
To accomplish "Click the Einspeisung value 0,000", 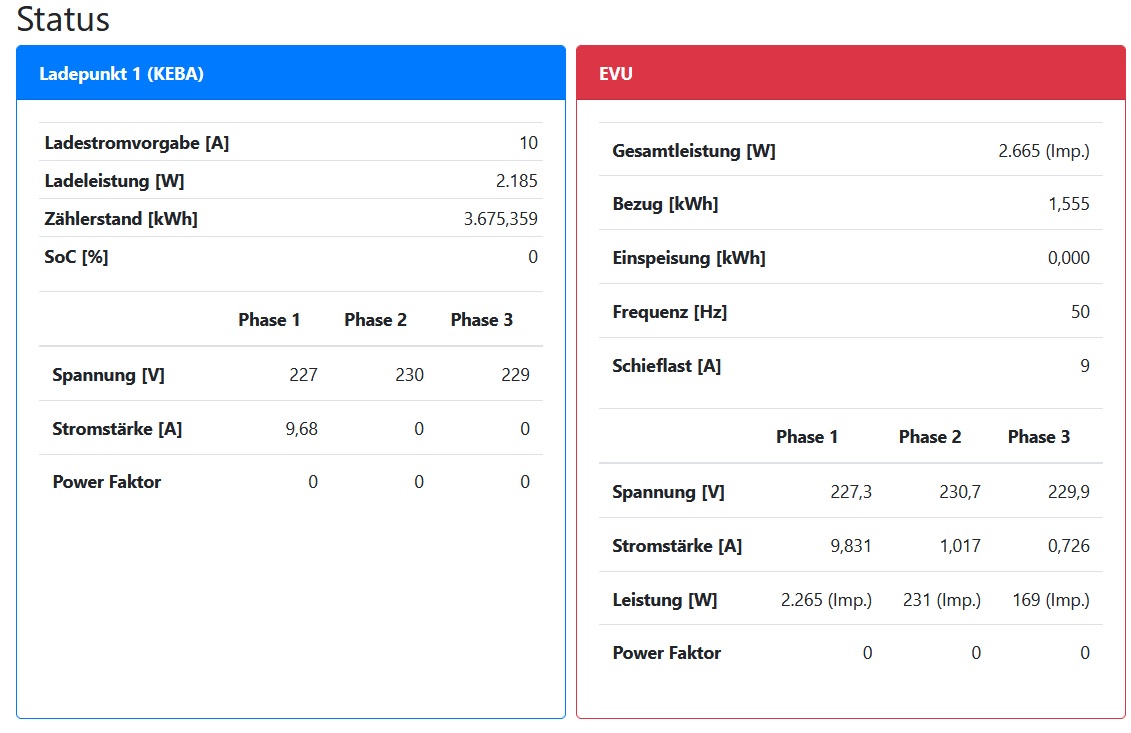I will [x=1068, y=258].
